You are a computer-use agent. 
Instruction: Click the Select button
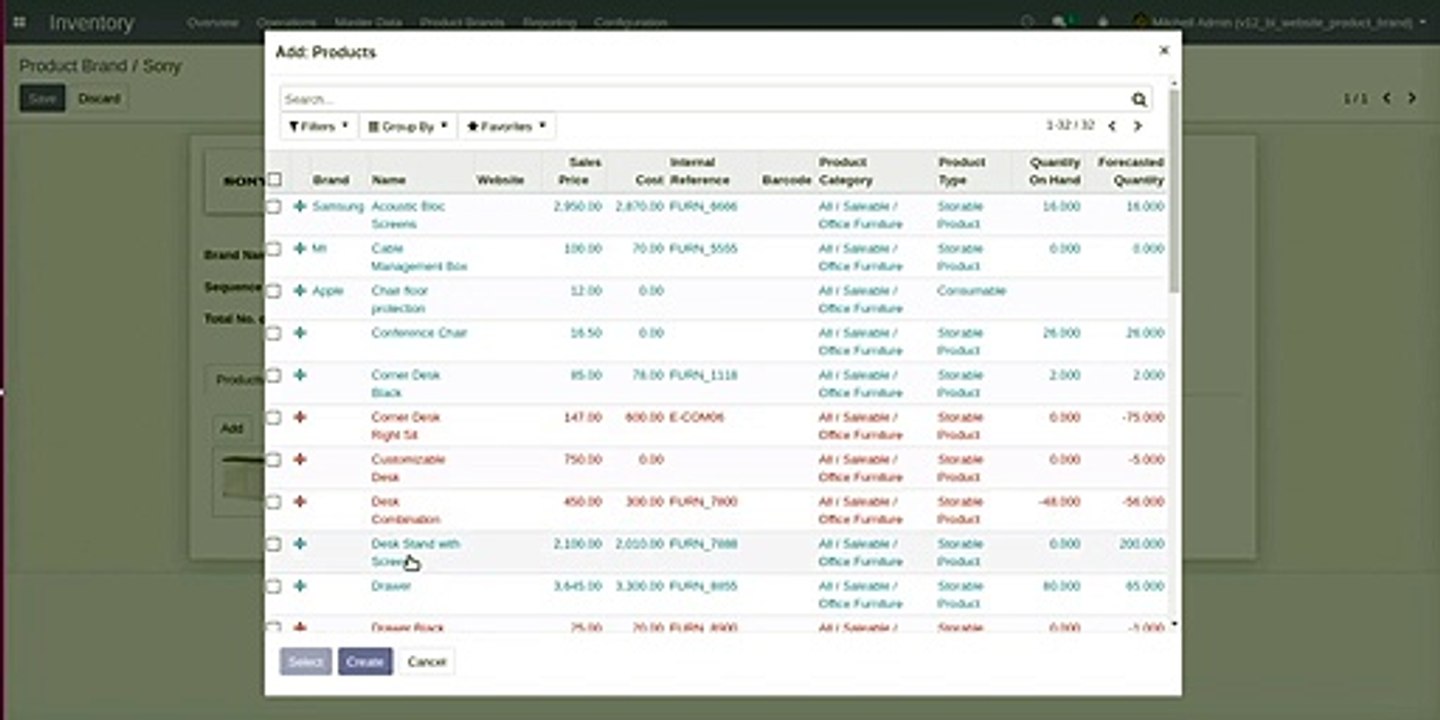pyautogui.click(x=306, y=661)
